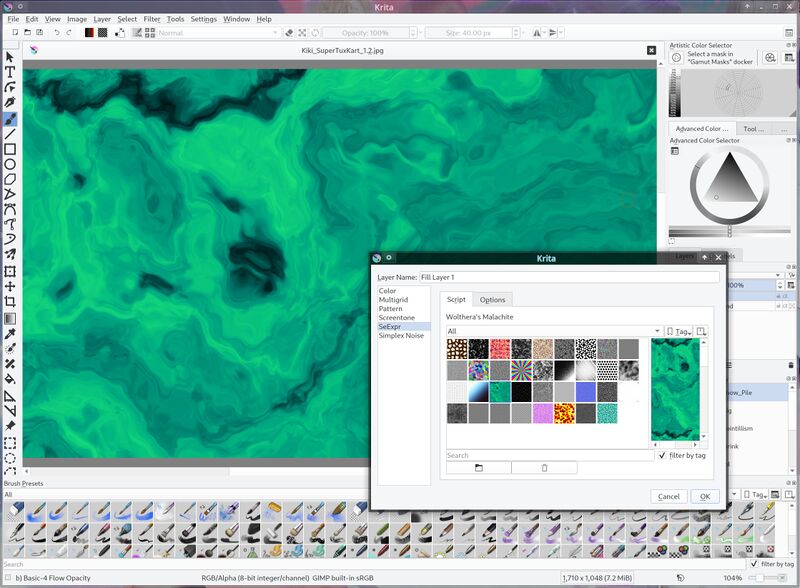This screenshot has height=588, width=800.
Task: Select the Color Picker eyedropper tool
Action: pyautogui.click(x=10, y=334)
